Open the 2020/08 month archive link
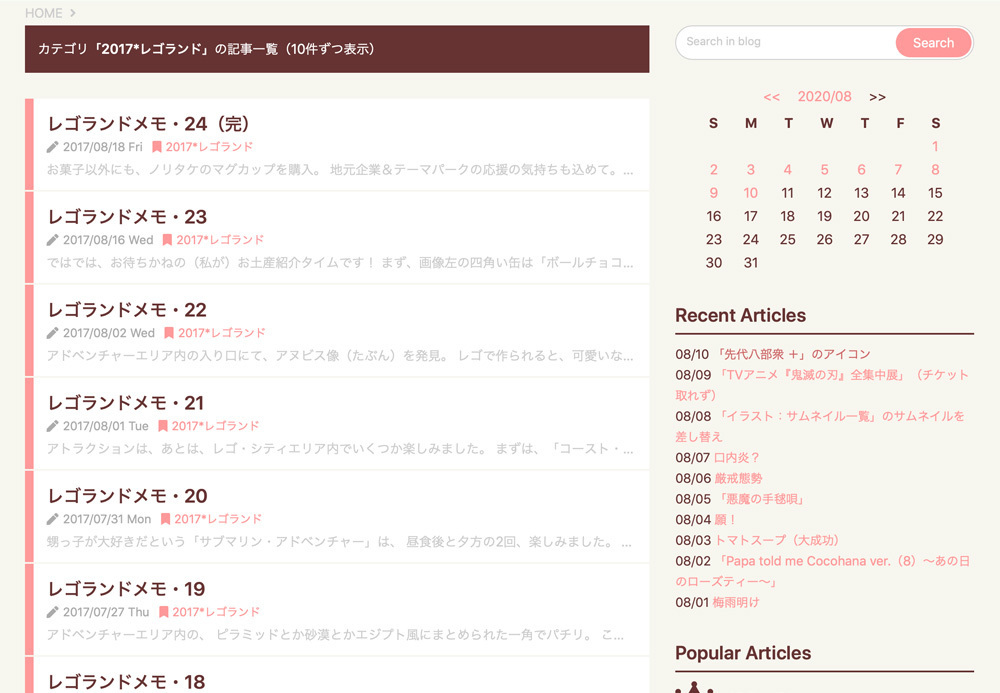This screenshot has height=693, width=1000. pos(824,96)
